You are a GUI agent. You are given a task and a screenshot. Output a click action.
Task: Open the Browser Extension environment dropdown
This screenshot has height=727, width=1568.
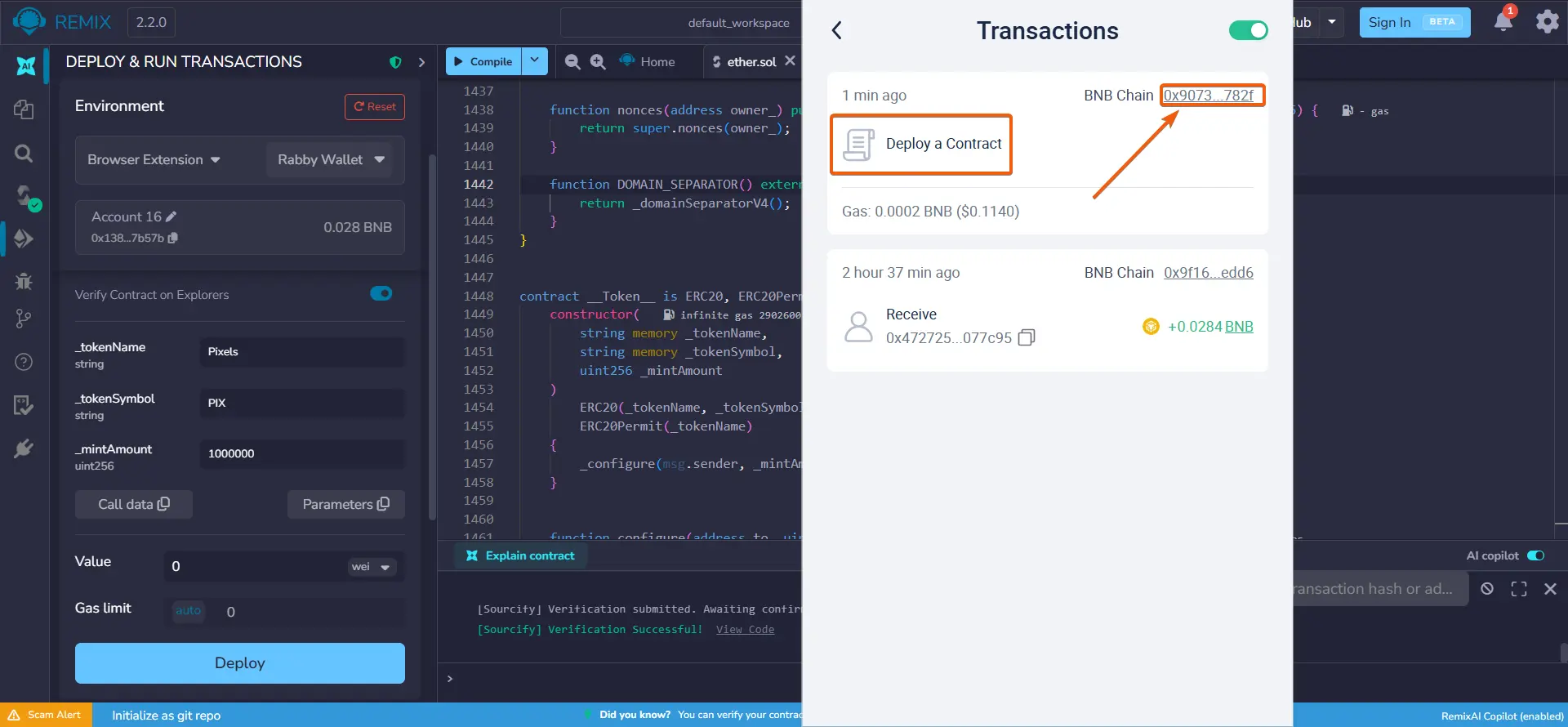coord(154,159)
